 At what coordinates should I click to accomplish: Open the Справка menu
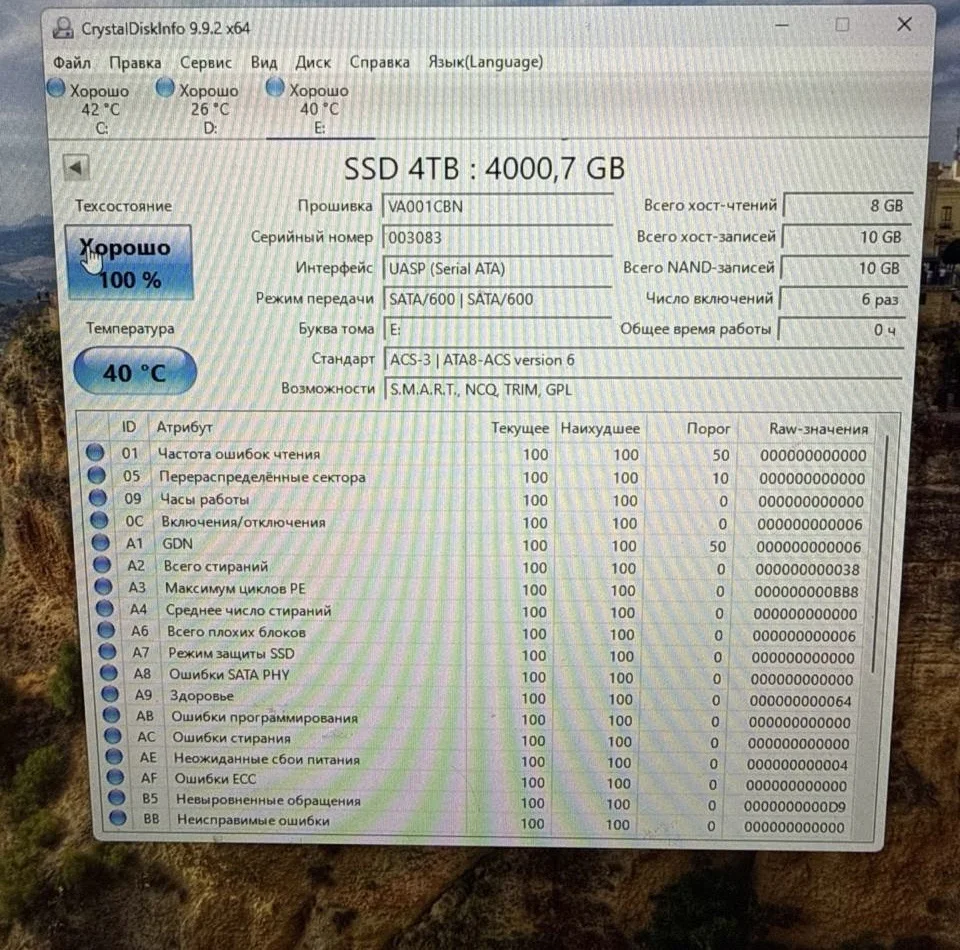[x=380, y=62]
